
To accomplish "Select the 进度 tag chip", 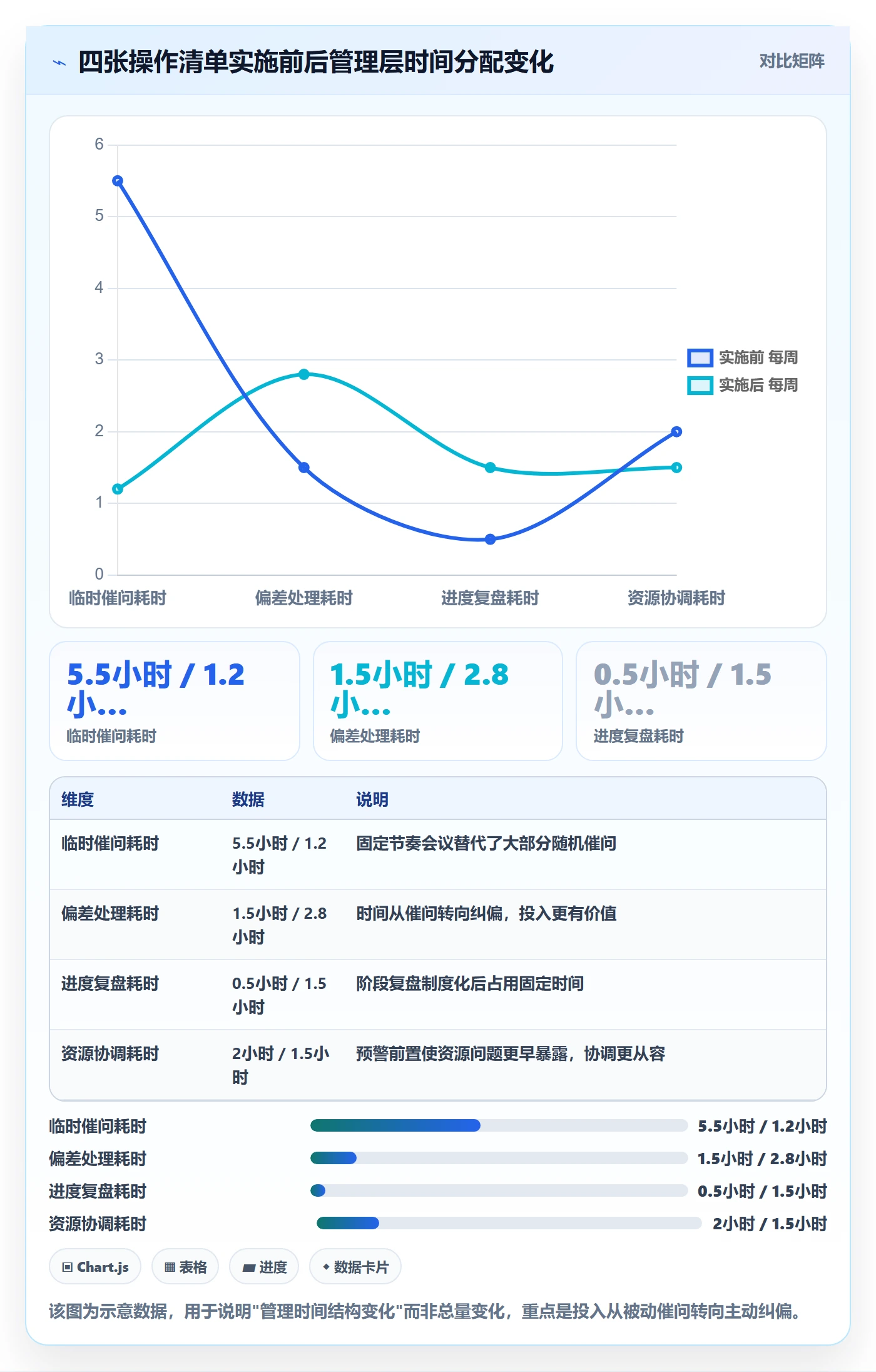I will click(x=264, y=1267).
